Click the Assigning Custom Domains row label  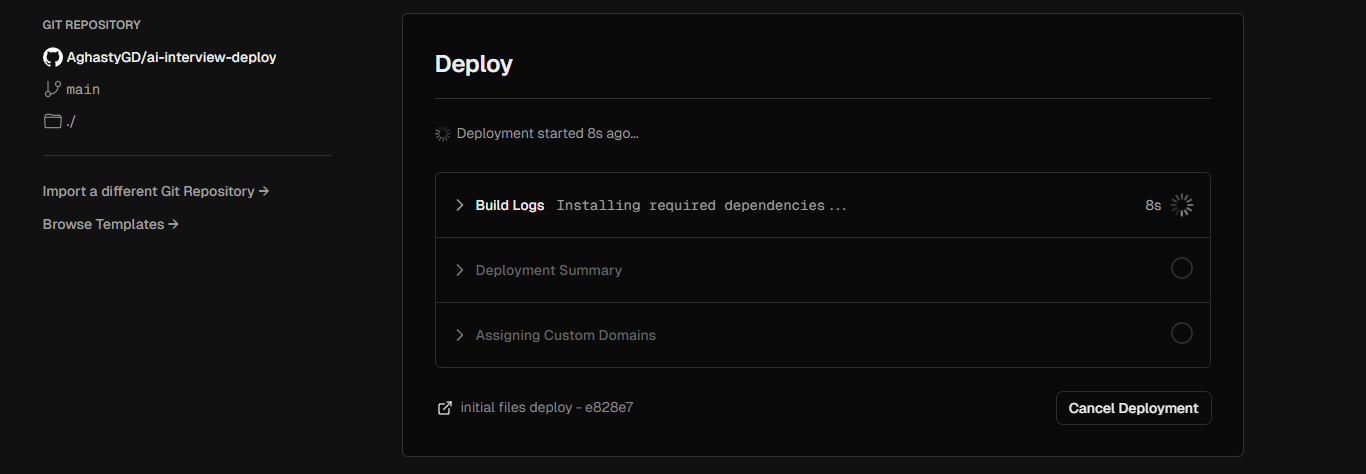click(566, 335)
